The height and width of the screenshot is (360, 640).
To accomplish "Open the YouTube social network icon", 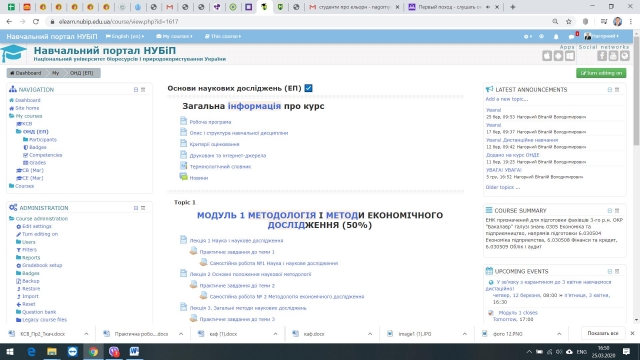I will click(x=613, y=56).
